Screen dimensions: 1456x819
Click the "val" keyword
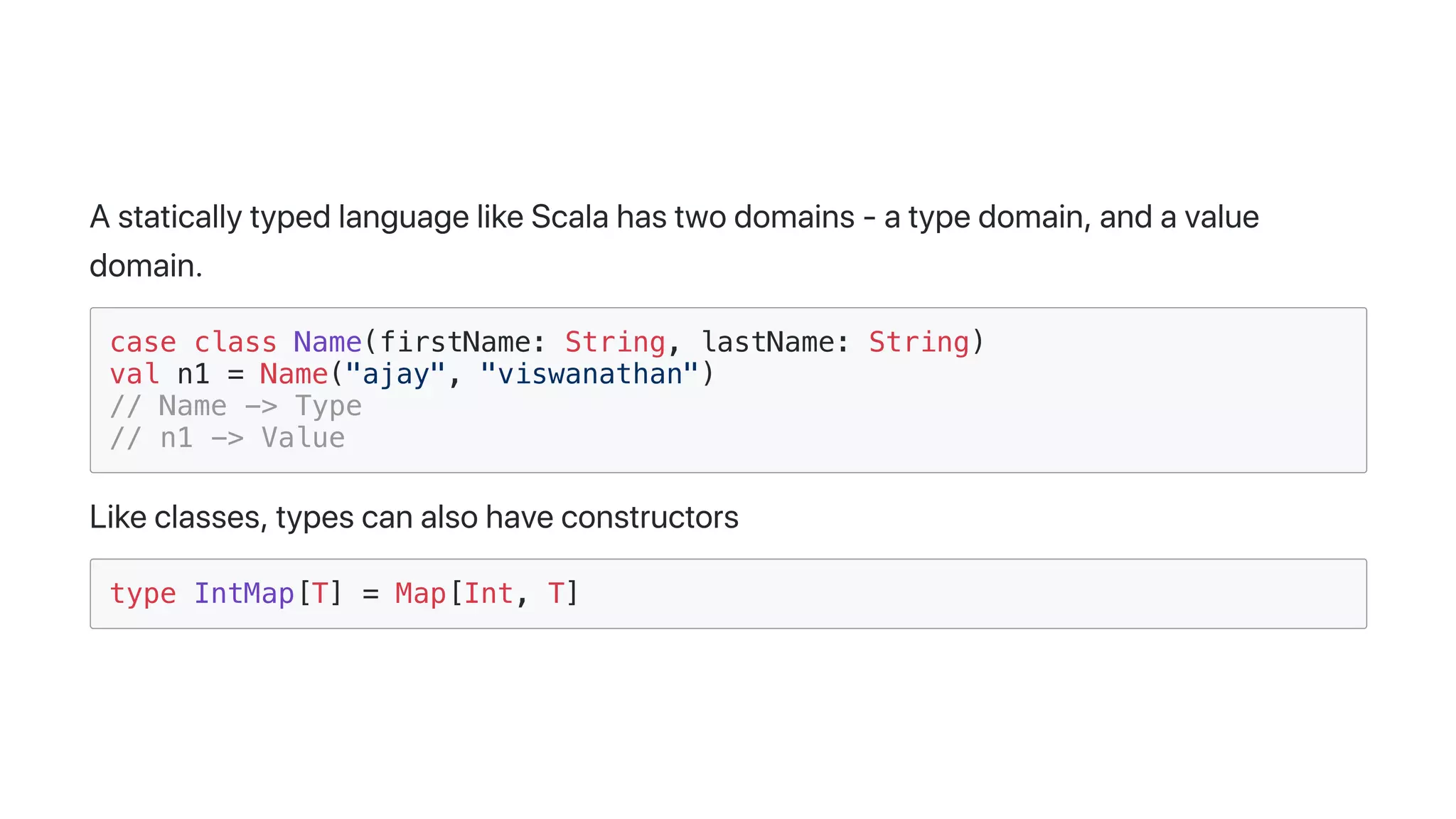pos(134,375)
